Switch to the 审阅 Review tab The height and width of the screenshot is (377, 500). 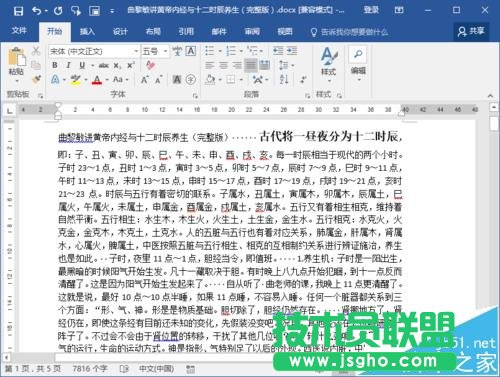pyautogui.click(x=252, y=32)
